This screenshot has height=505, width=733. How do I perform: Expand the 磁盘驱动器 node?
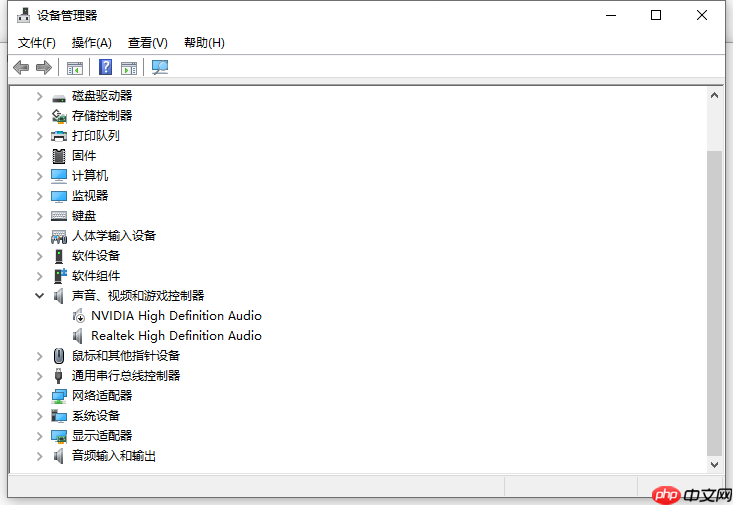[x=40, y=96]
